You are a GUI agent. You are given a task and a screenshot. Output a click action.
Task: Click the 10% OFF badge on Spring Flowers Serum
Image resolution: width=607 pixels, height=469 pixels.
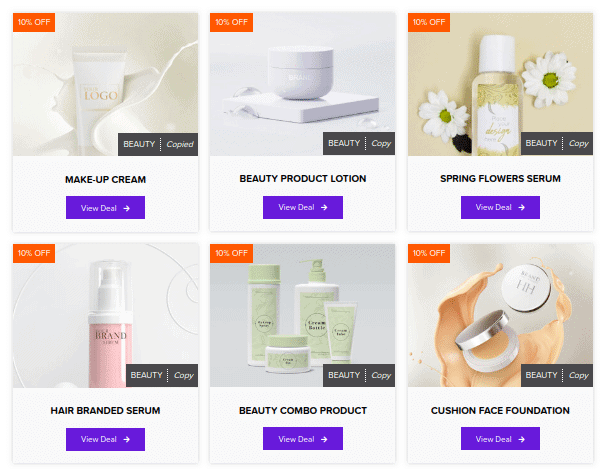tap(429, 22)
